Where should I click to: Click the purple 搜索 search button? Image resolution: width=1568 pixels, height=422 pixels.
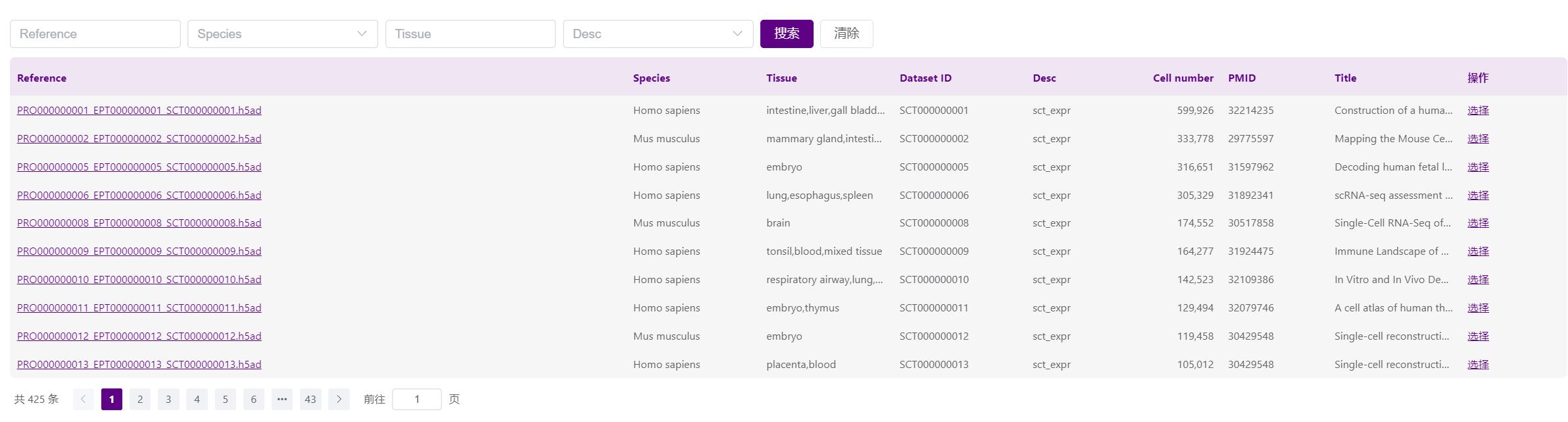pyautogui.click(x=786, y=34)
